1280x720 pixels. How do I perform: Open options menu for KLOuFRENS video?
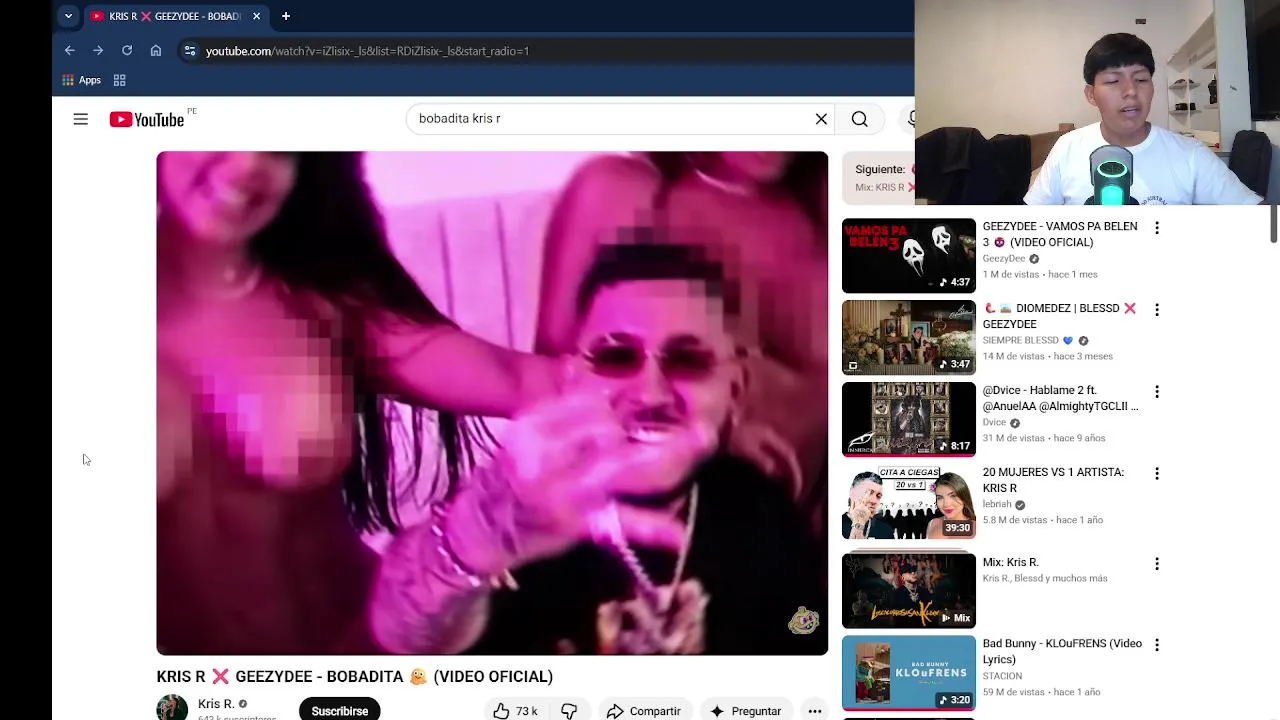[1157, 645]
